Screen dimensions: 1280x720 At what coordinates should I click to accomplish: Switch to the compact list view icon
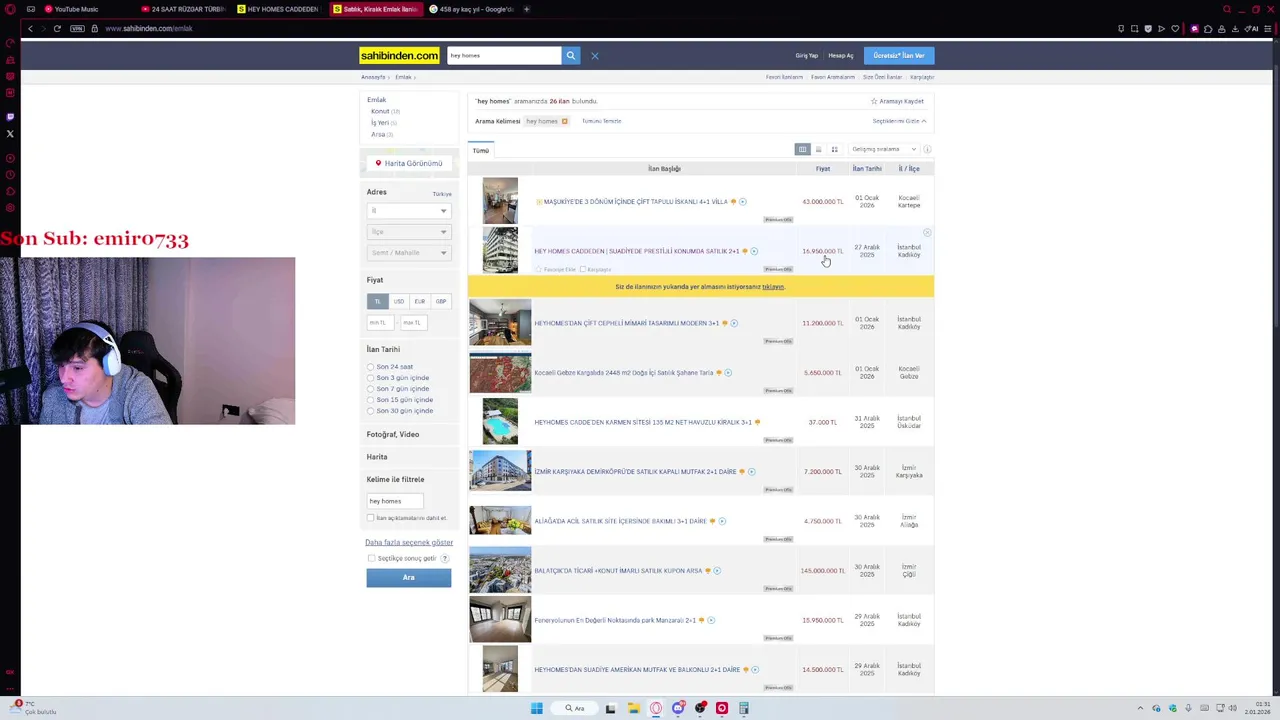point(818,149)
